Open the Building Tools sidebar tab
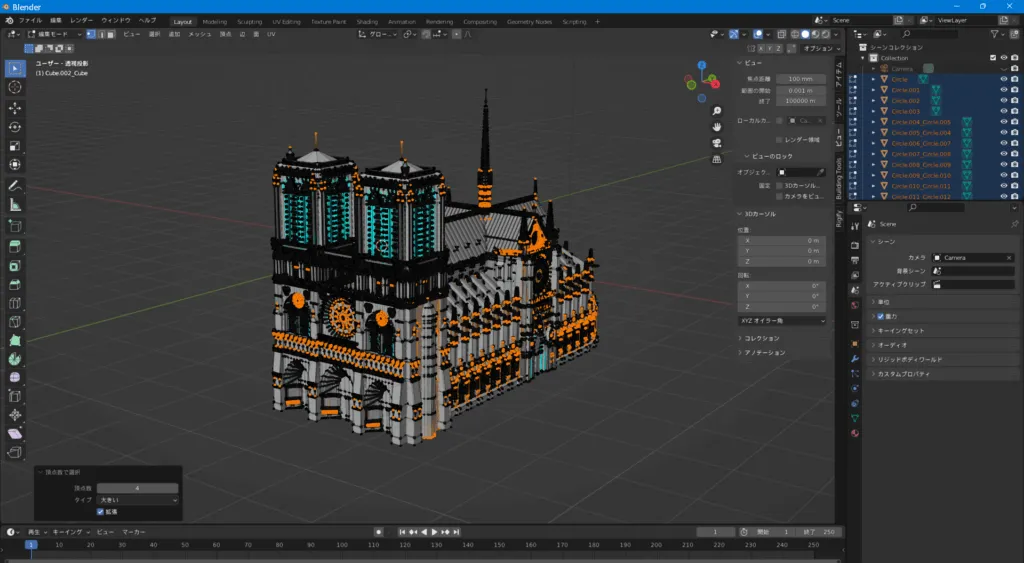 point(839,177)
